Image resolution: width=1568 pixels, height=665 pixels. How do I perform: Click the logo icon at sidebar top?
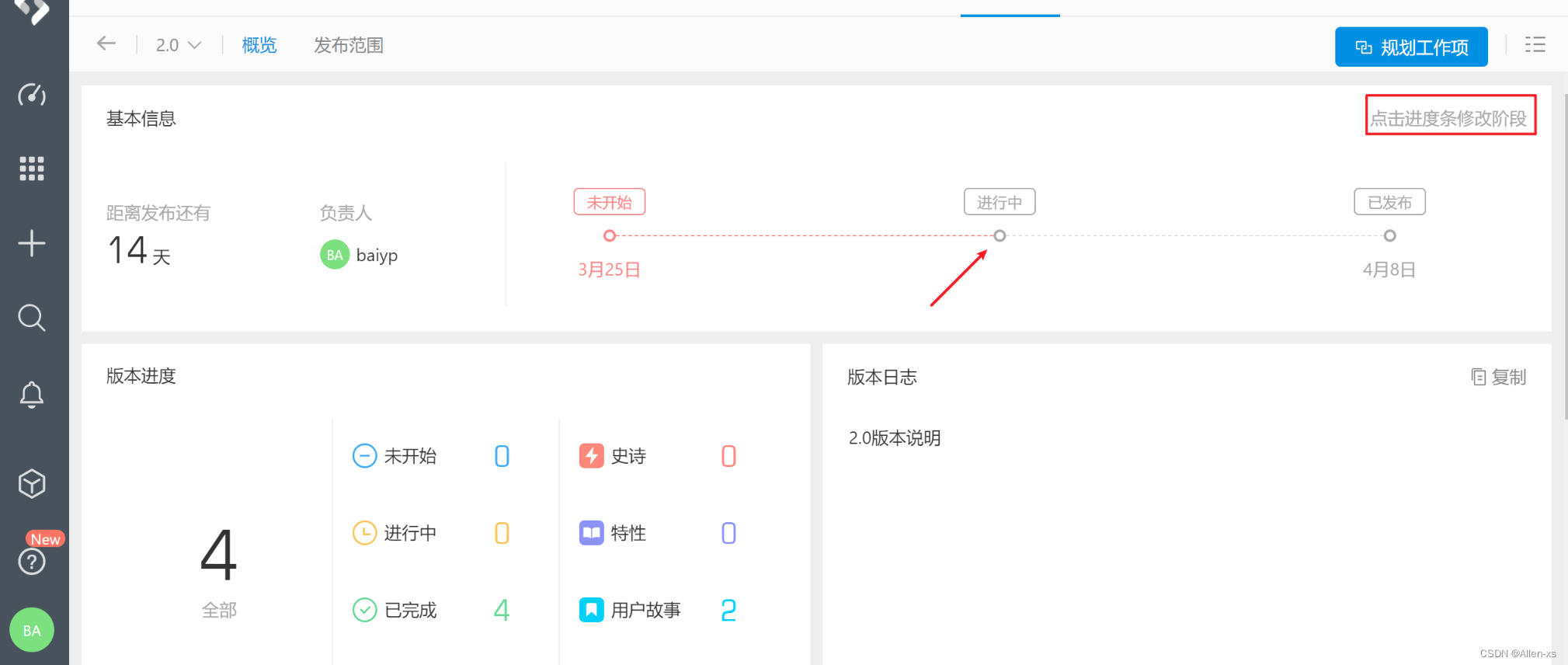(32, 10)
